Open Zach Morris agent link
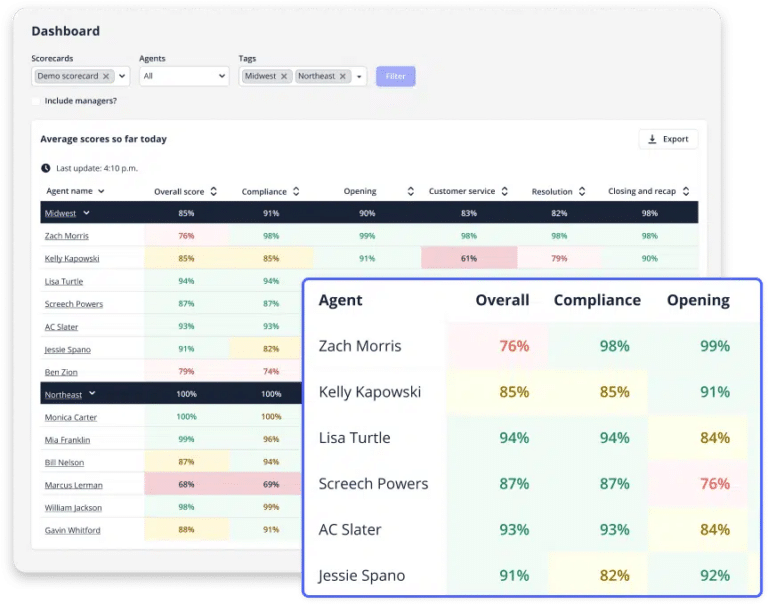This screenshot has width=768, height=604. 67,236
